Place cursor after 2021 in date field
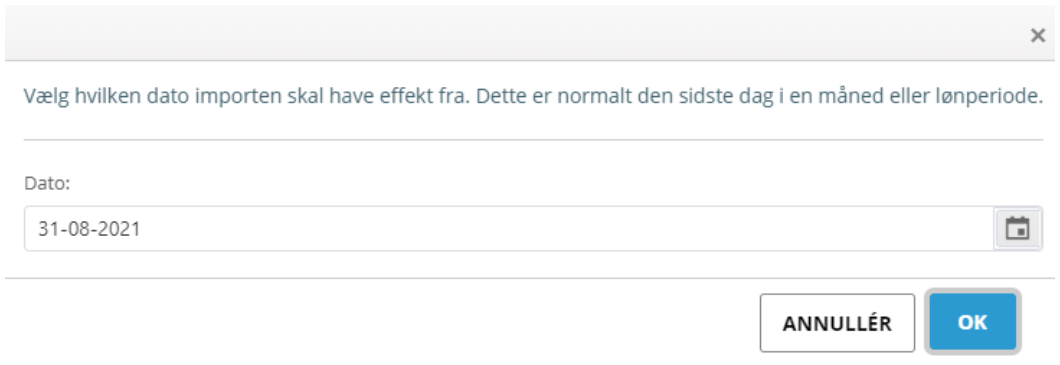Image resolution: width=1060 pixels, height=365 pixels. pyautogui.click(x=142, y=229)
